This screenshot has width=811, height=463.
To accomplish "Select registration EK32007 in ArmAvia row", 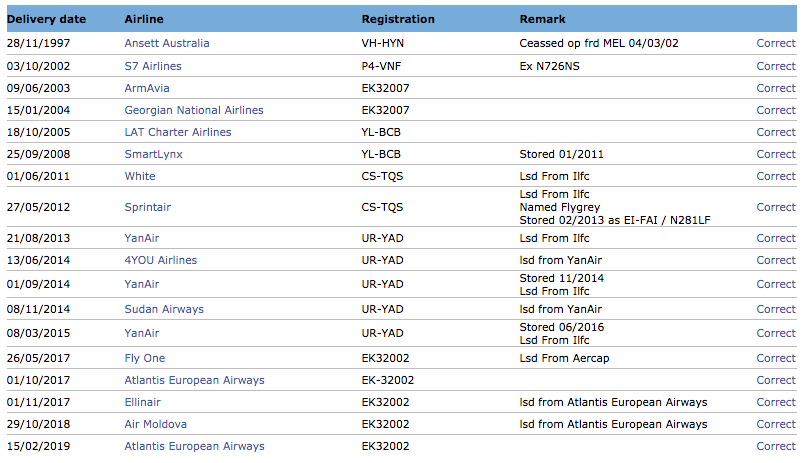I will (385, 88).
